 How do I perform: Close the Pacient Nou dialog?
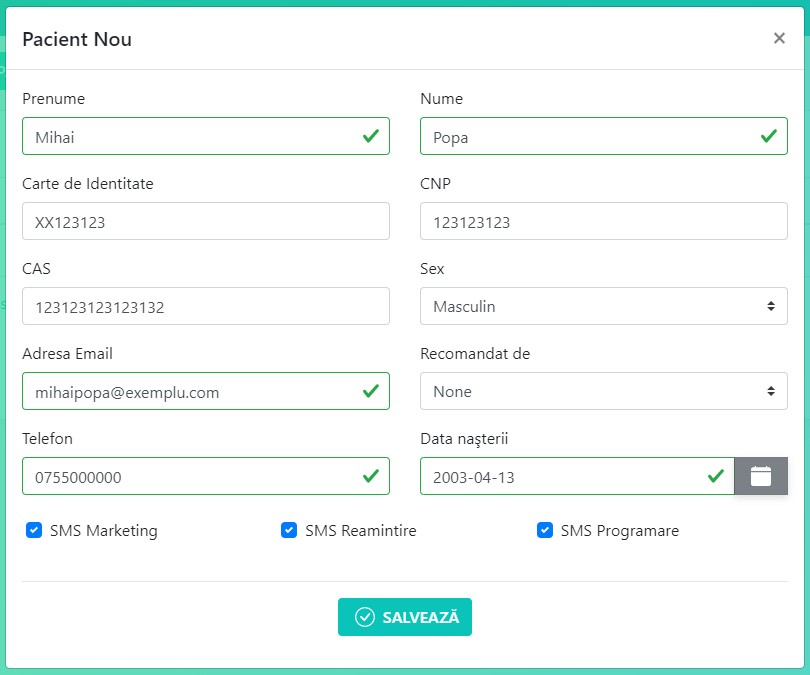pos(779,38)
